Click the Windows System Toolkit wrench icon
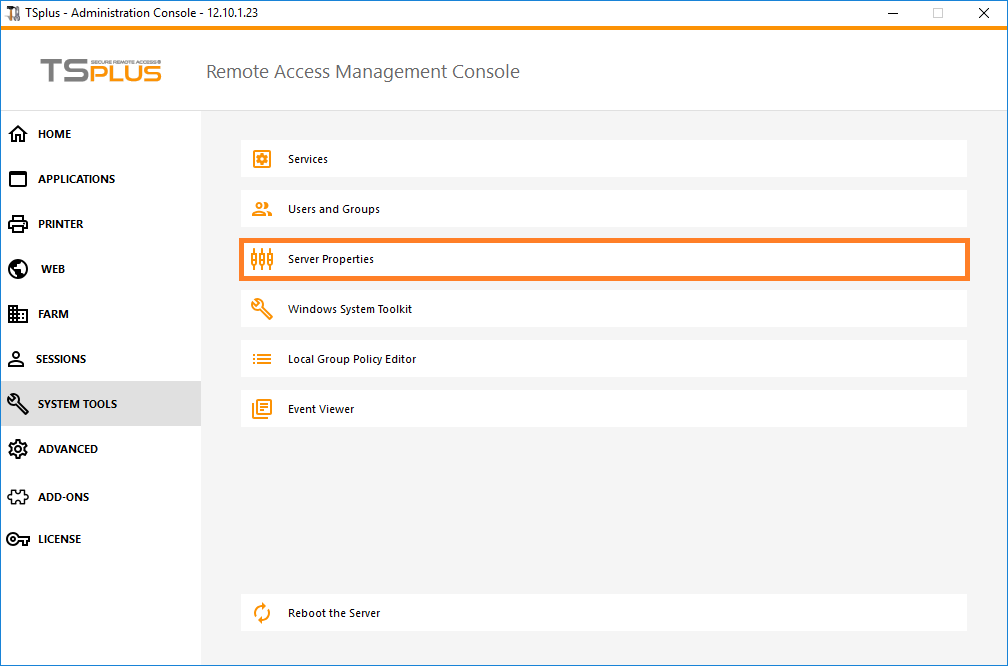The image size is (1008, 666). [262, 309]
